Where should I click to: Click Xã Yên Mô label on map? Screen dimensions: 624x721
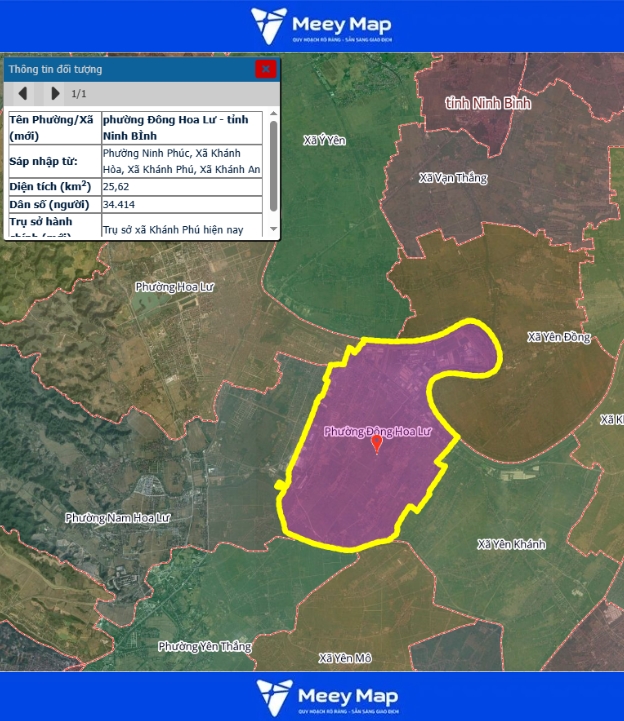click(345, 658)
